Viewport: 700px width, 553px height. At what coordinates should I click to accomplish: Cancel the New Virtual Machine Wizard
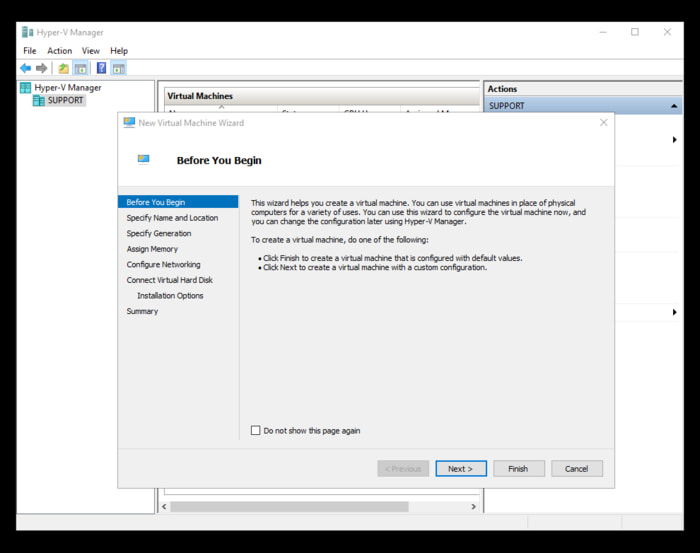[577, 469]
